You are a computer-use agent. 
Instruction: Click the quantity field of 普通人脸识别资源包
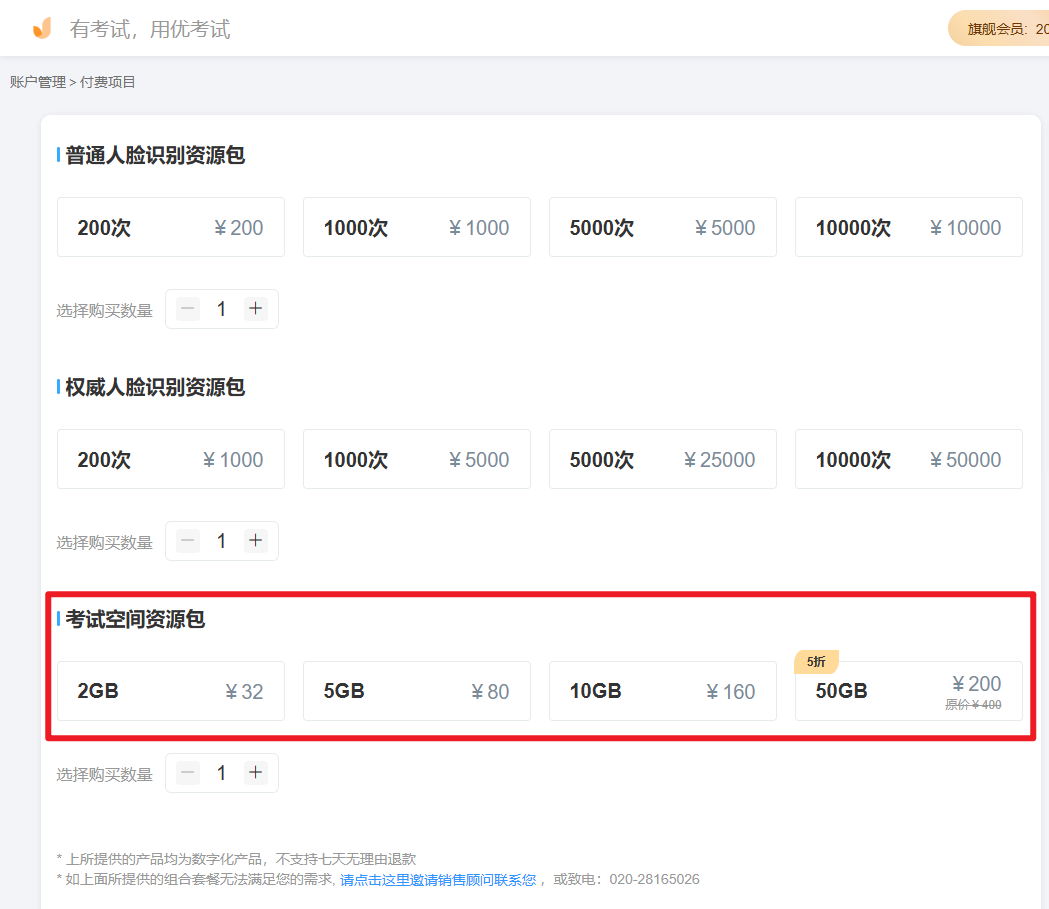221,309
